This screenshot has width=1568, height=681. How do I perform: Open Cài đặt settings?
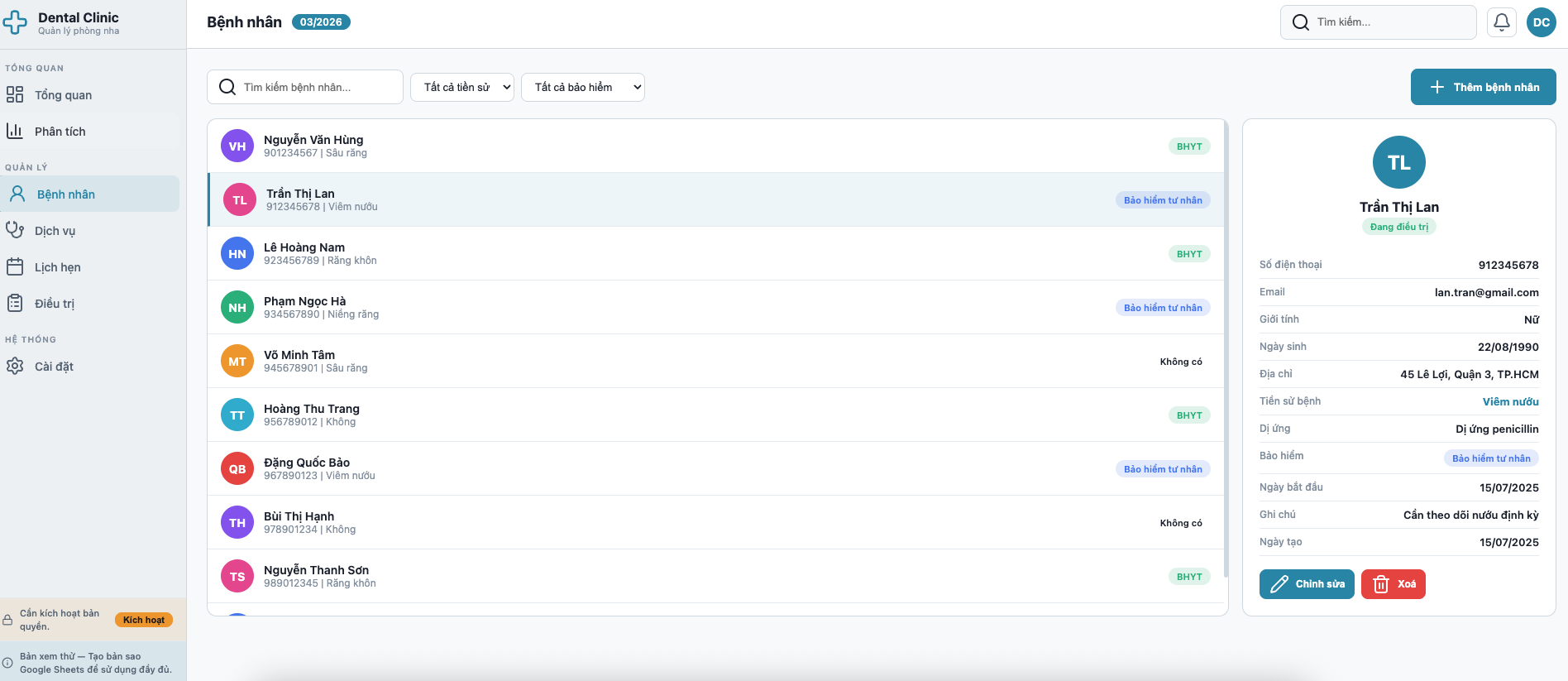point(54,367)
